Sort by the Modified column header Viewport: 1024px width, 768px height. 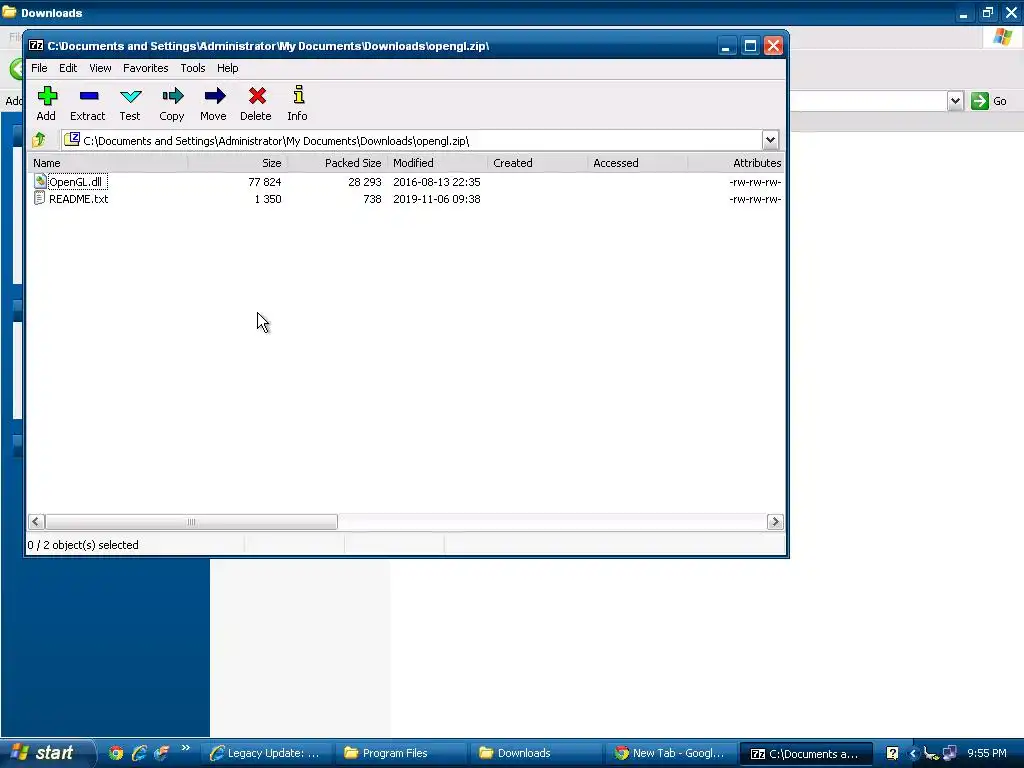[438, 163]
